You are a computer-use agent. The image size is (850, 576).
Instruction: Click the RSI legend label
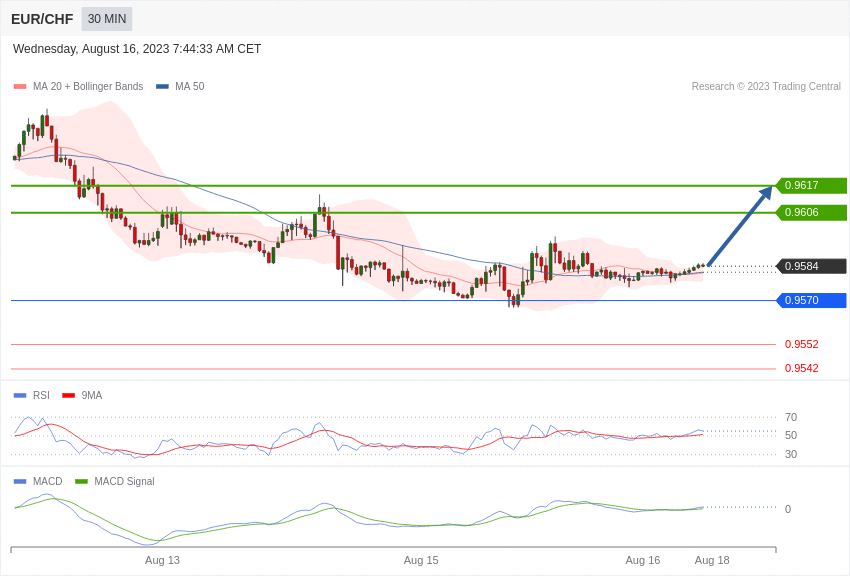[x=41, y=396]
